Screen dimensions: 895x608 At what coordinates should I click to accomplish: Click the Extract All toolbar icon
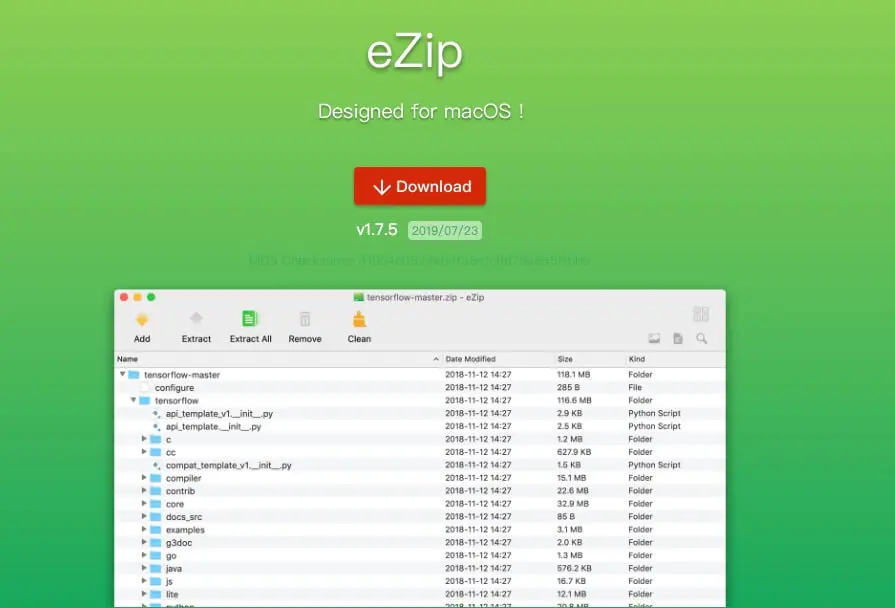(x=250, y=319)
